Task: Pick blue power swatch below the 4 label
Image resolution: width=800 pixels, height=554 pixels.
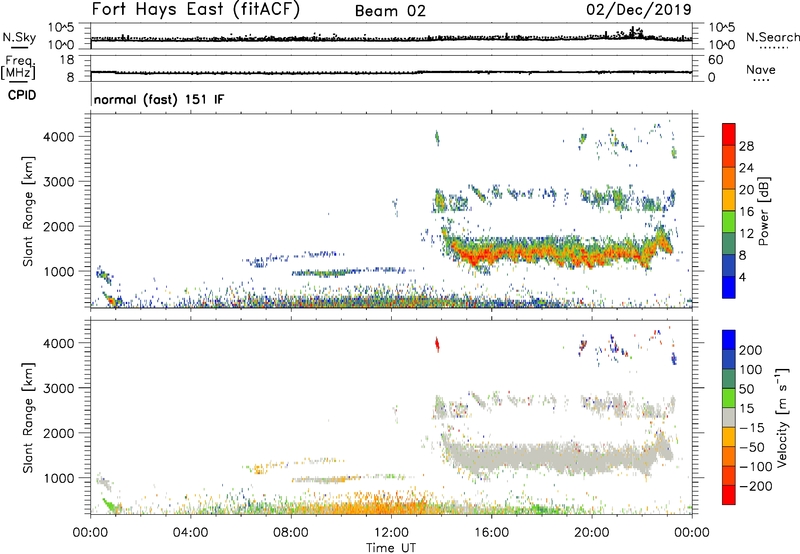Action: tap(729, 288)
